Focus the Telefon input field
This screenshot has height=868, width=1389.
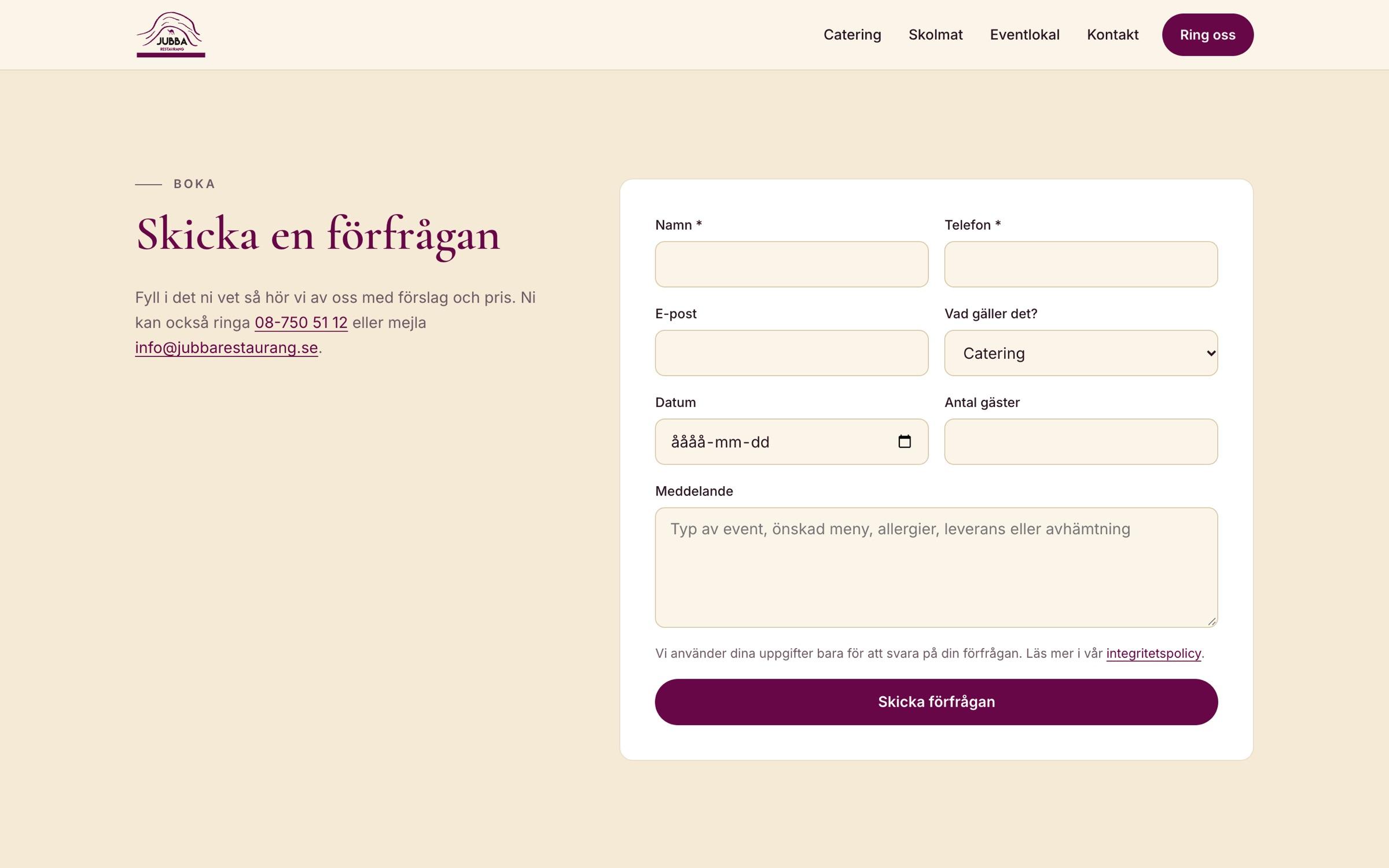click(1081, 264)
